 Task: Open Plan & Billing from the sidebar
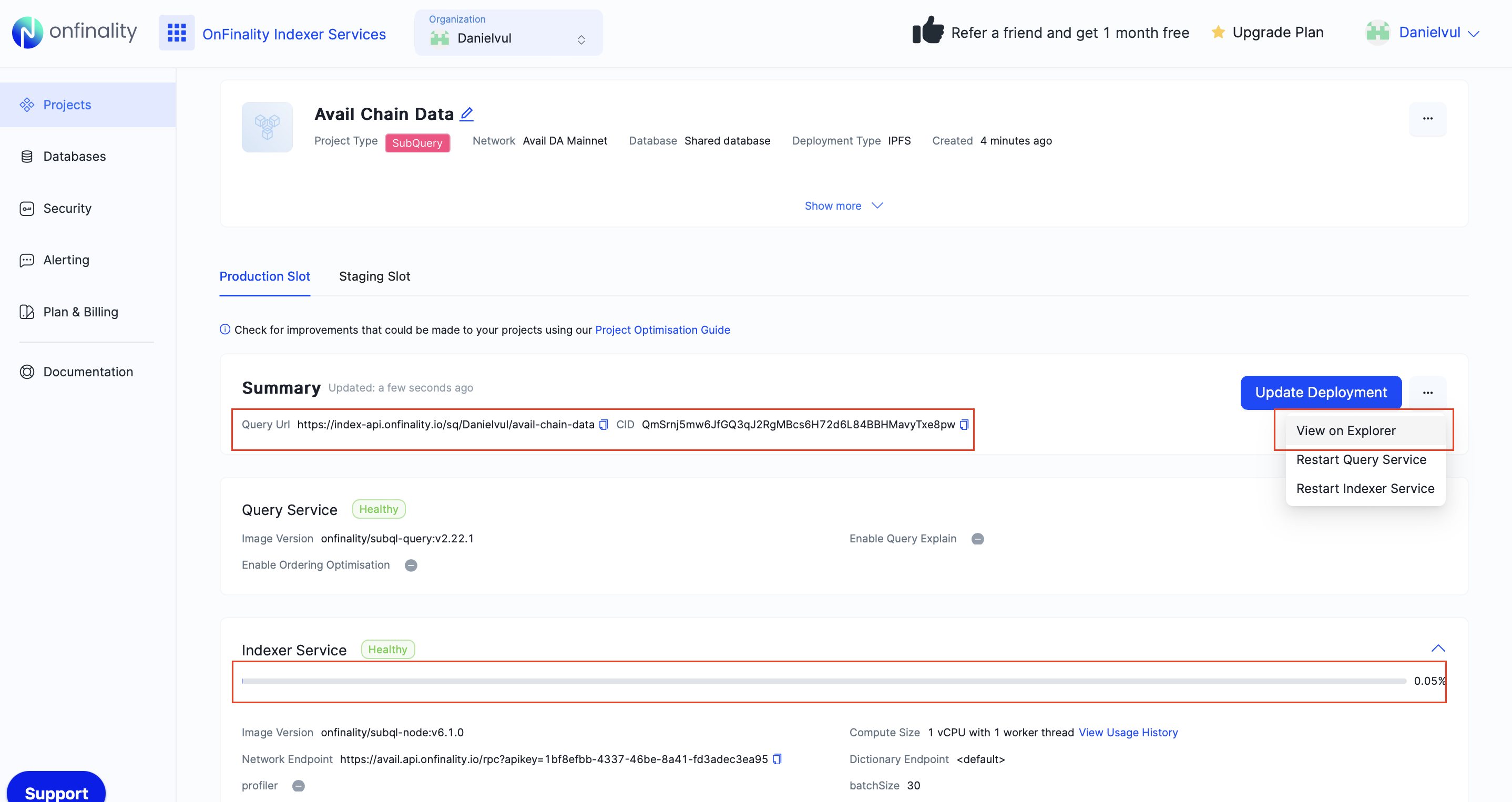(x=80, y=312)
